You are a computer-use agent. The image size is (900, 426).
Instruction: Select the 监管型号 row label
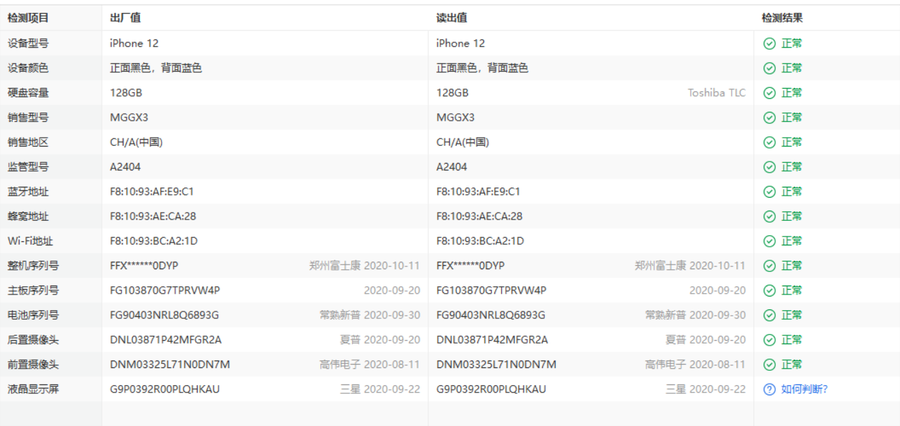tap(28, 166)
